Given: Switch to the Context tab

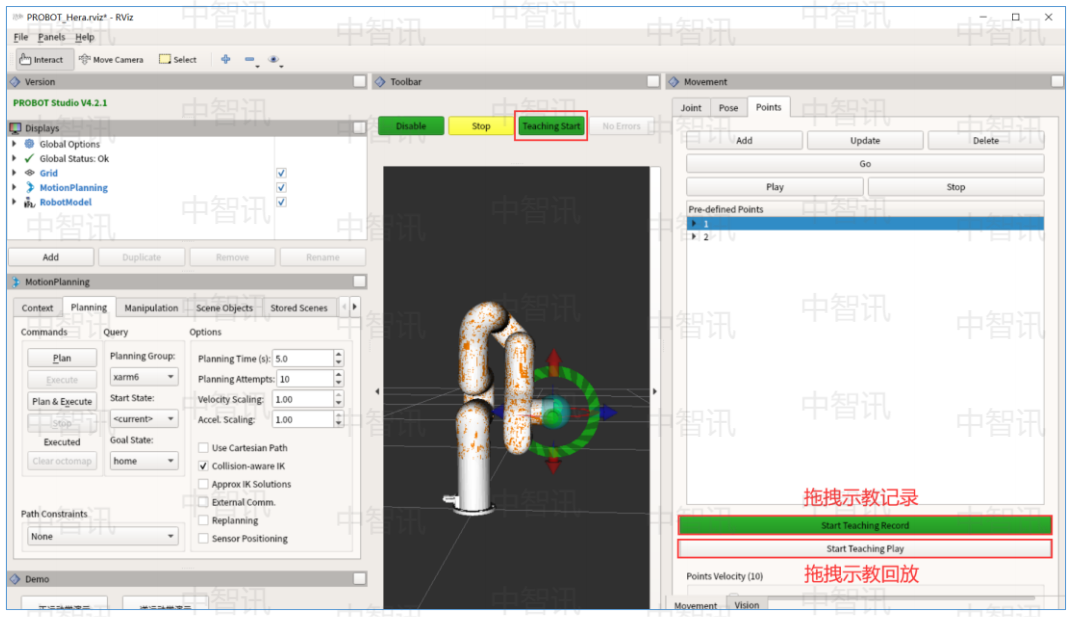Looking at the screenshot, I should 37,307.
